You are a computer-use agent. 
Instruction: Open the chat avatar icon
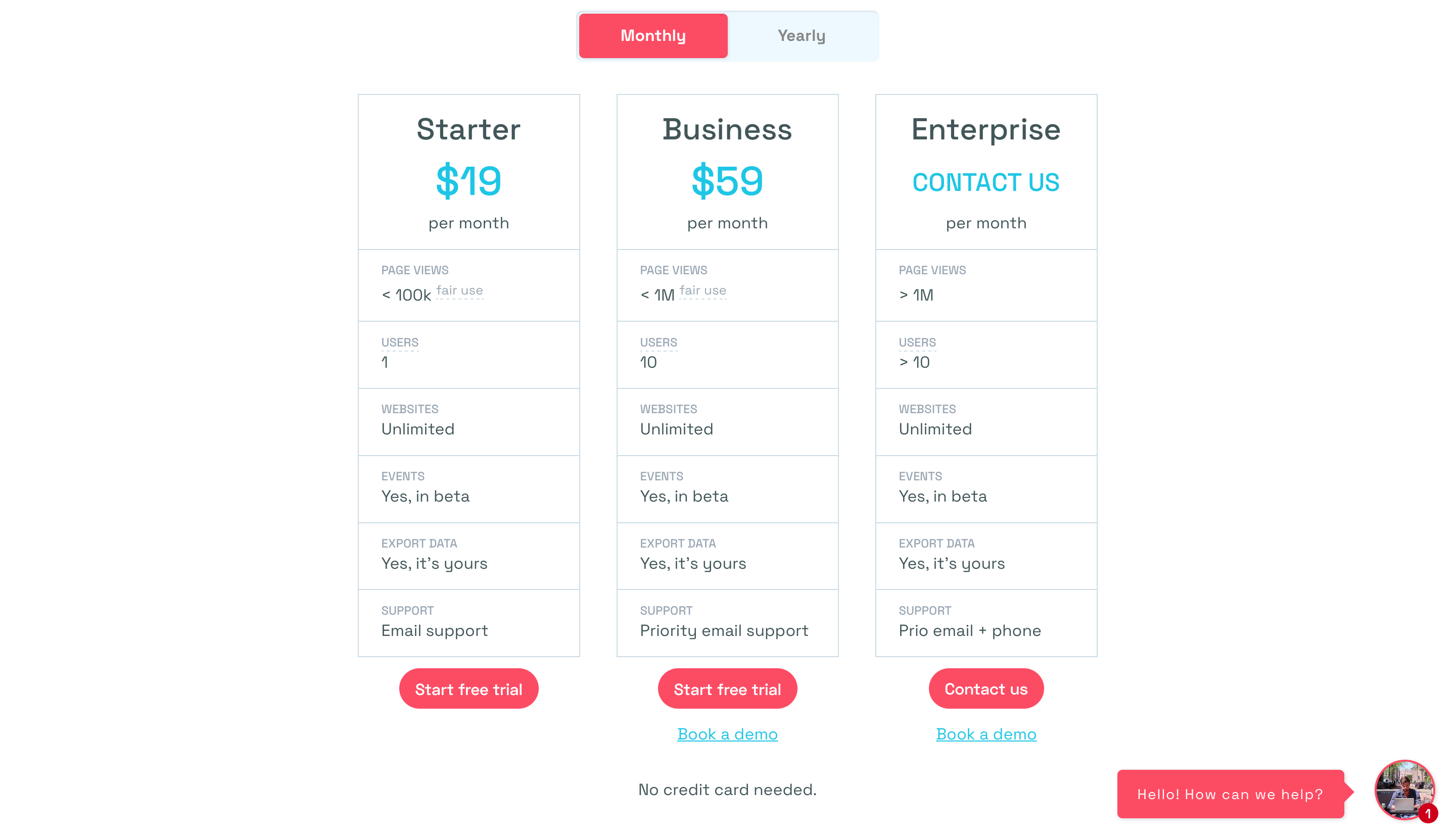click(1404, 790)
